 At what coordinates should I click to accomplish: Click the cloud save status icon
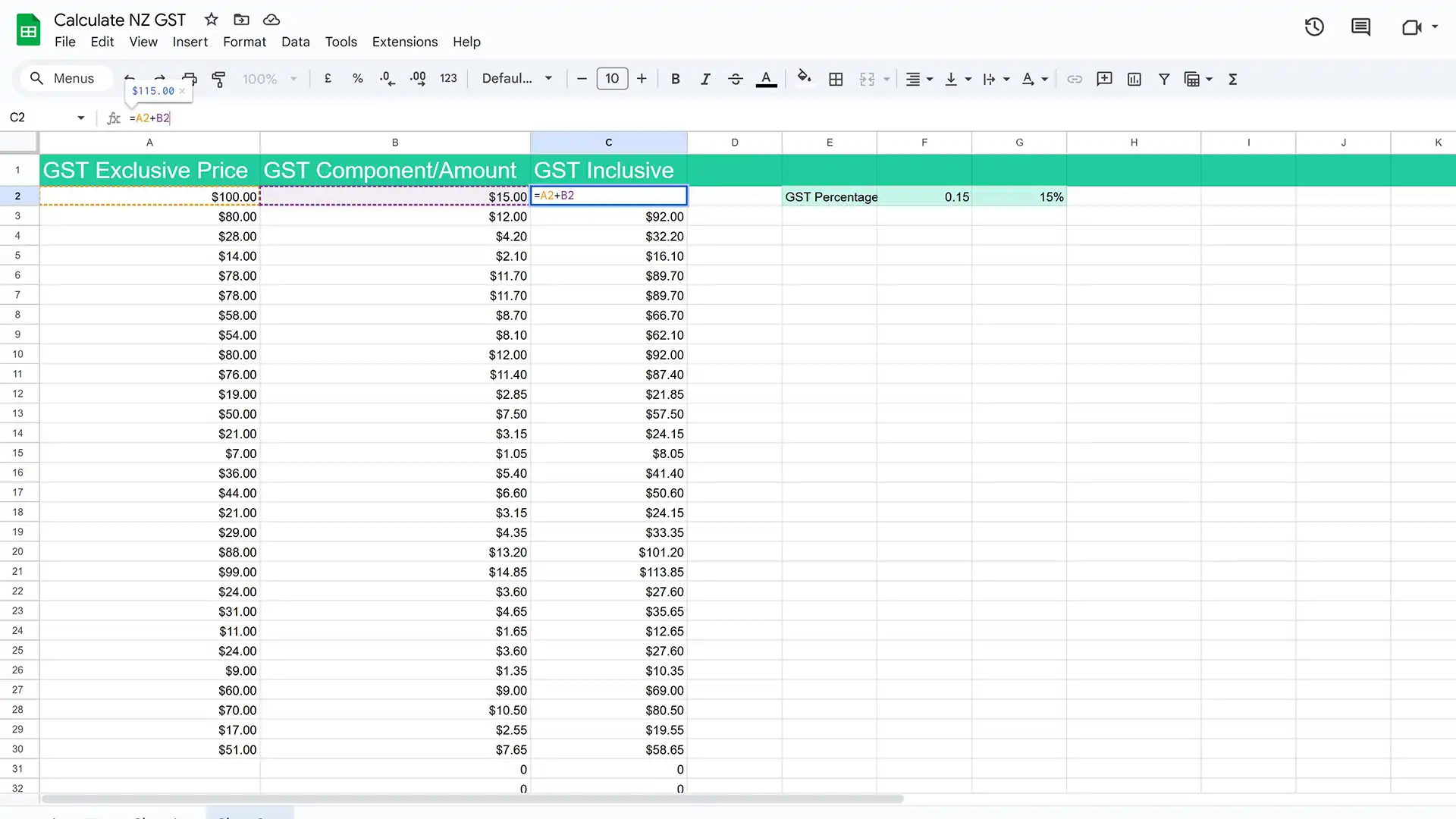(271, 20)
